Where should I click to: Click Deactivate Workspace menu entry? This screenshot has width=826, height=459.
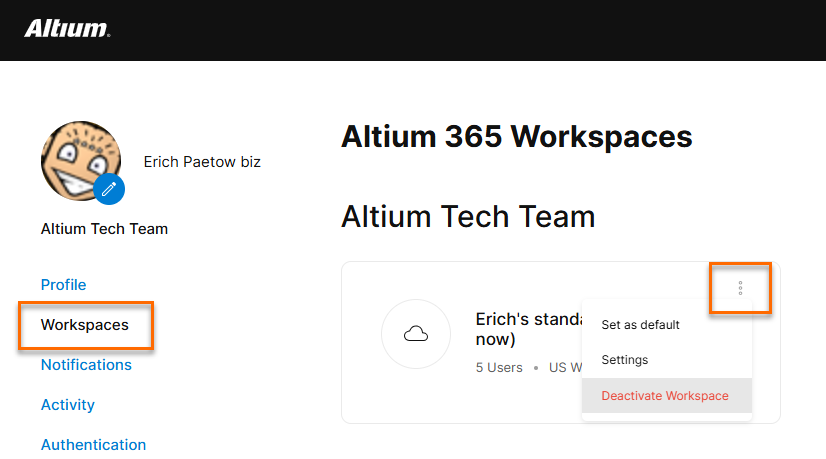[x=665, y=396]
